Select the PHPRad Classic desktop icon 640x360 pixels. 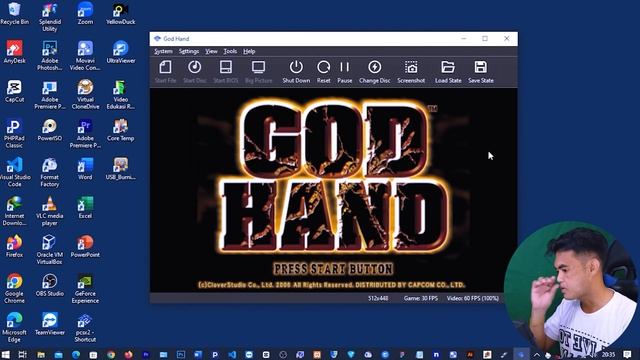(14, 134)
